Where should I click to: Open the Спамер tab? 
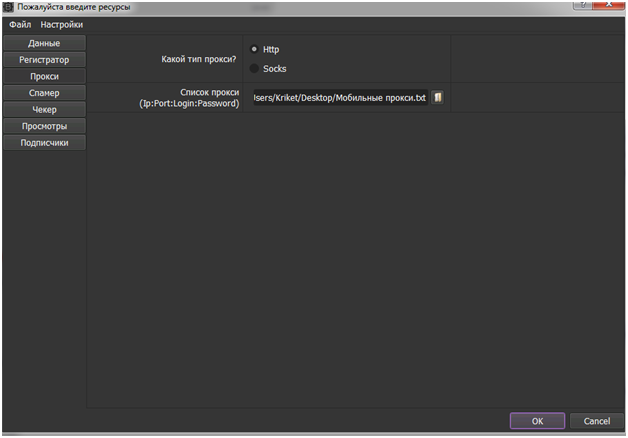(44, 93)
